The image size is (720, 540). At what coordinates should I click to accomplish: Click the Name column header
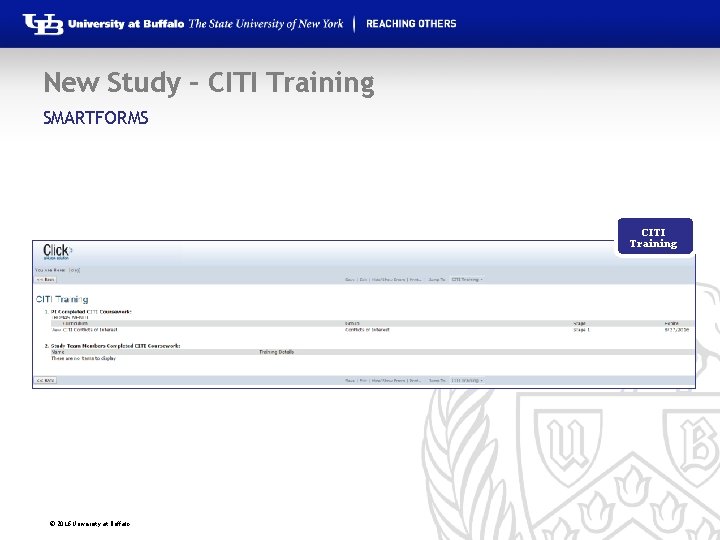[x=58, y=352]
